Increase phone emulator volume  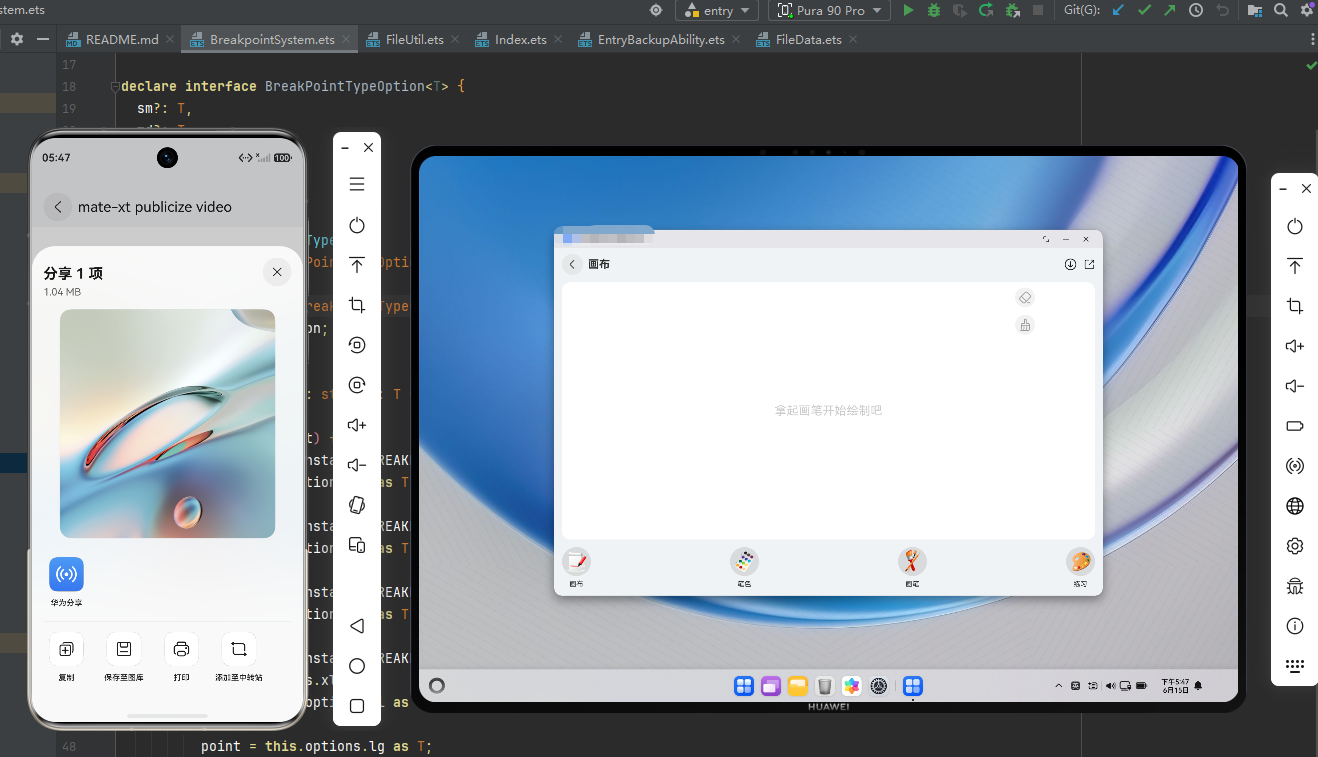point(357,425)
